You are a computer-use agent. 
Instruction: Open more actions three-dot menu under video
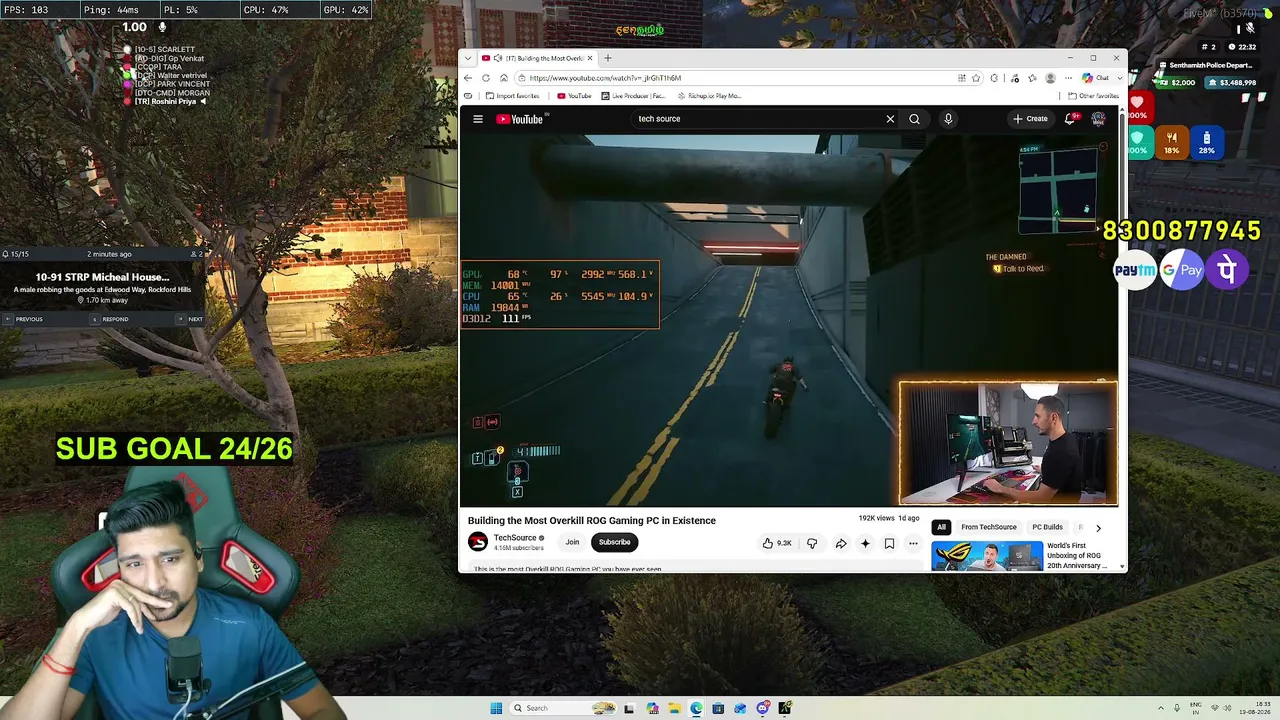tap(913, 543)
